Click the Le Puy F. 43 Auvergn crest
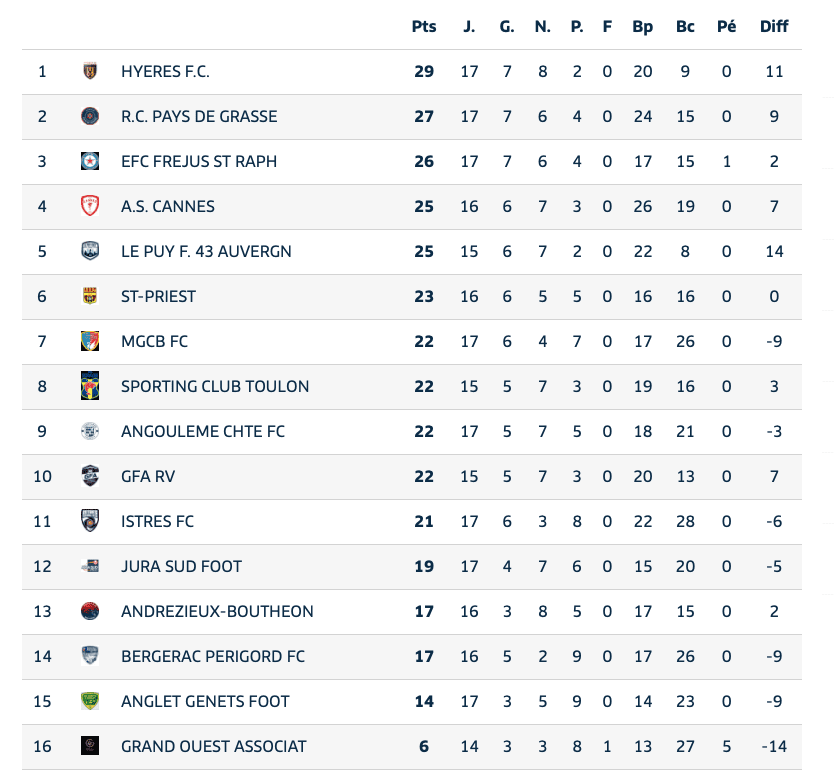The image size is (834, 784). coord(90,251)
